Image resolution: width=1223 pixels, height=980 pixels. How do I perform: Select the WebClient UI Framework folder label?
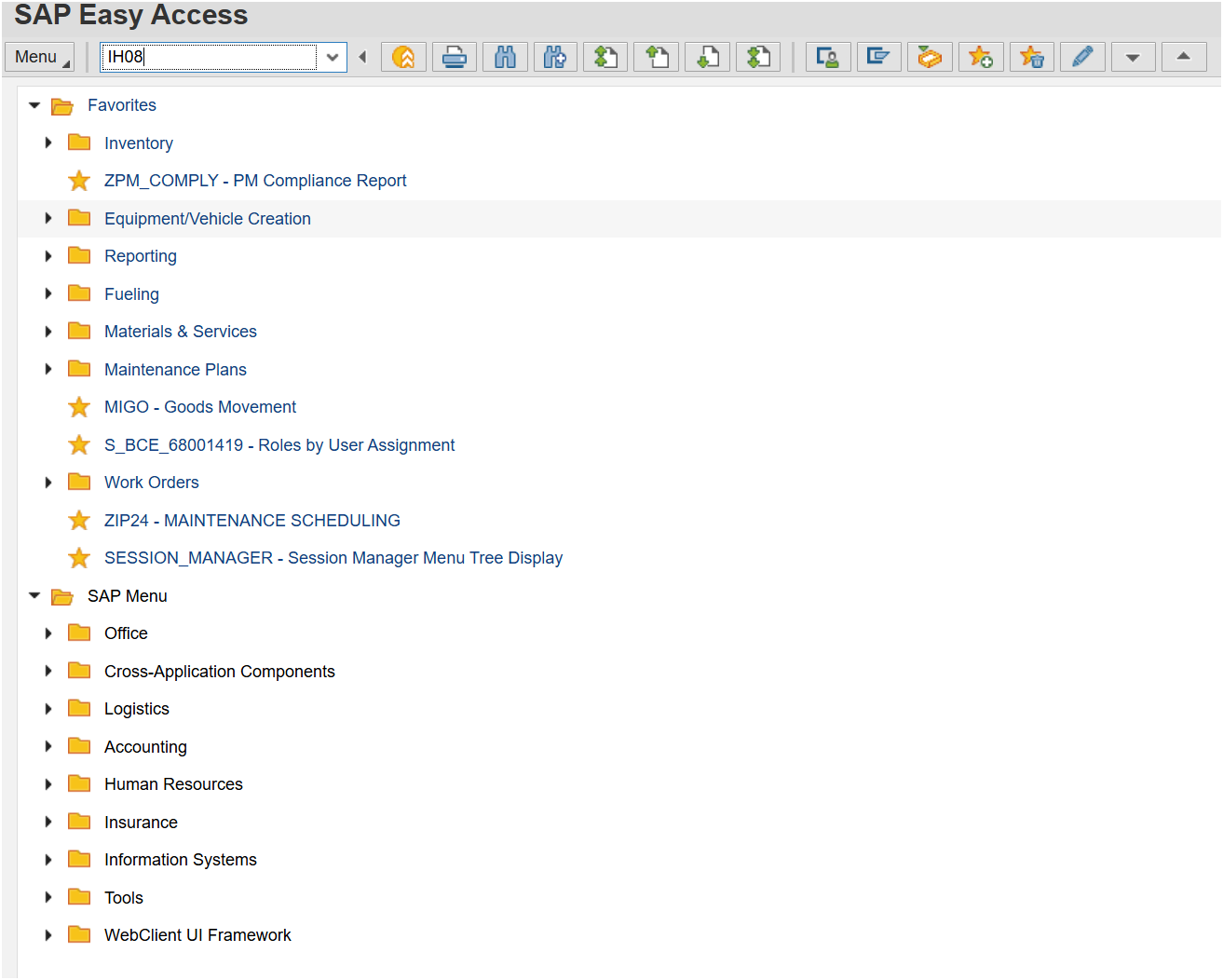pos(197,935)
